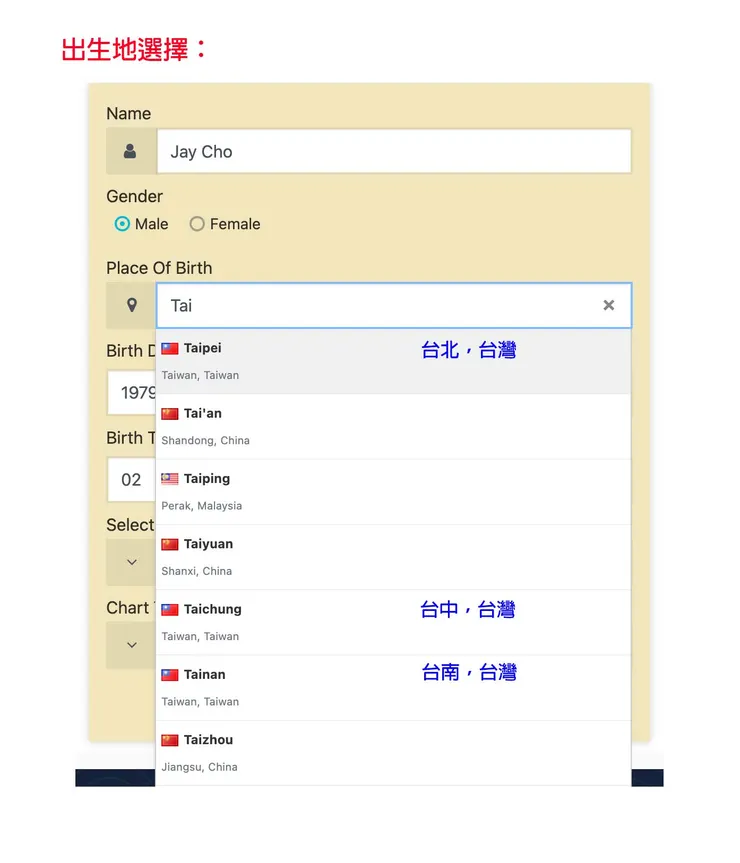Click the Male label text
This screenshot has width=740, height=863.
tap(151, 224)
